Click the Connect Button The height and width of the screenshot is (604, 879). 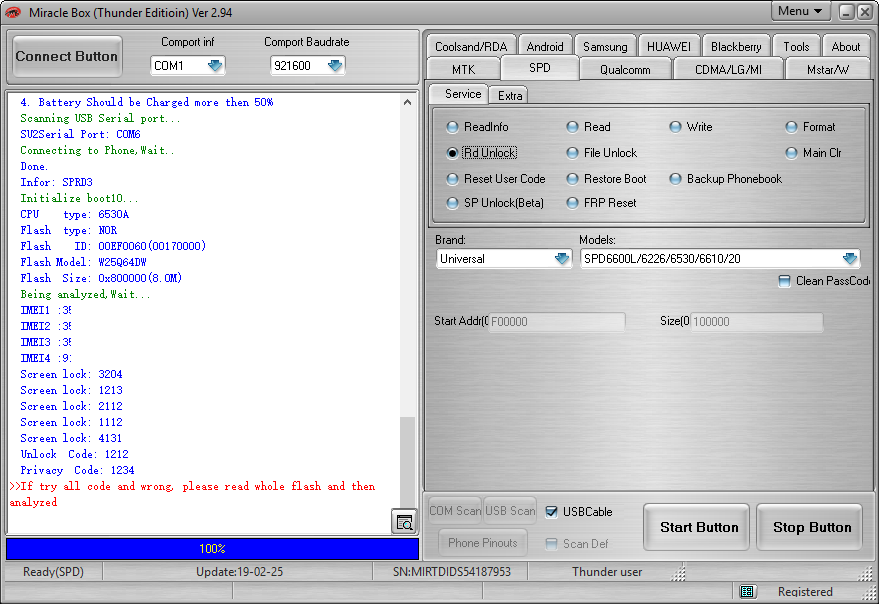pyautogui.click(x=67, y=57)
